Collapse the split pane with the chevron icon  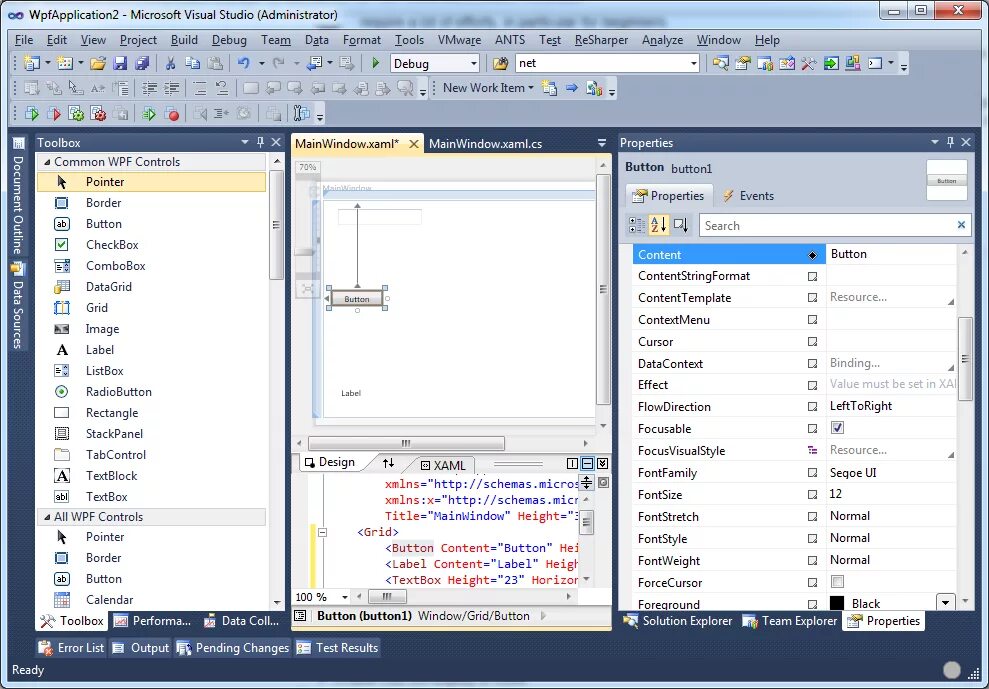(602, 464)
